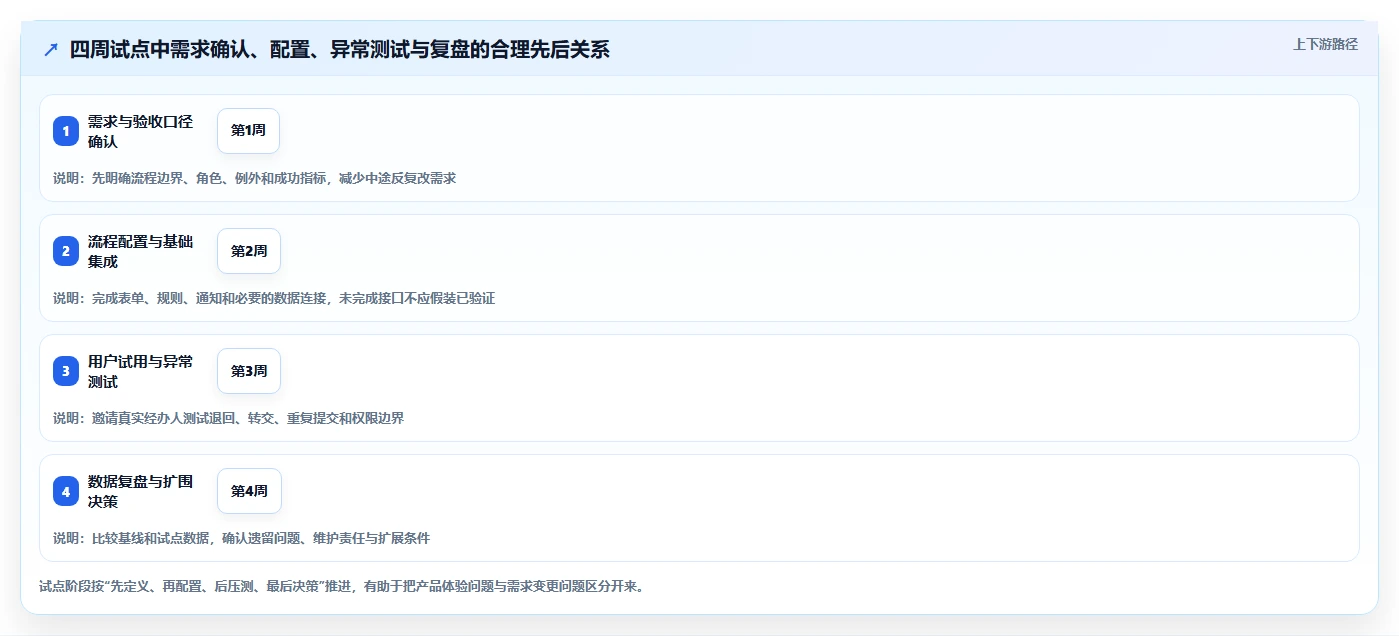Screen dimensions: 1399x636
Task: Click the 第2周 week tag
Action: click(249, 251)
